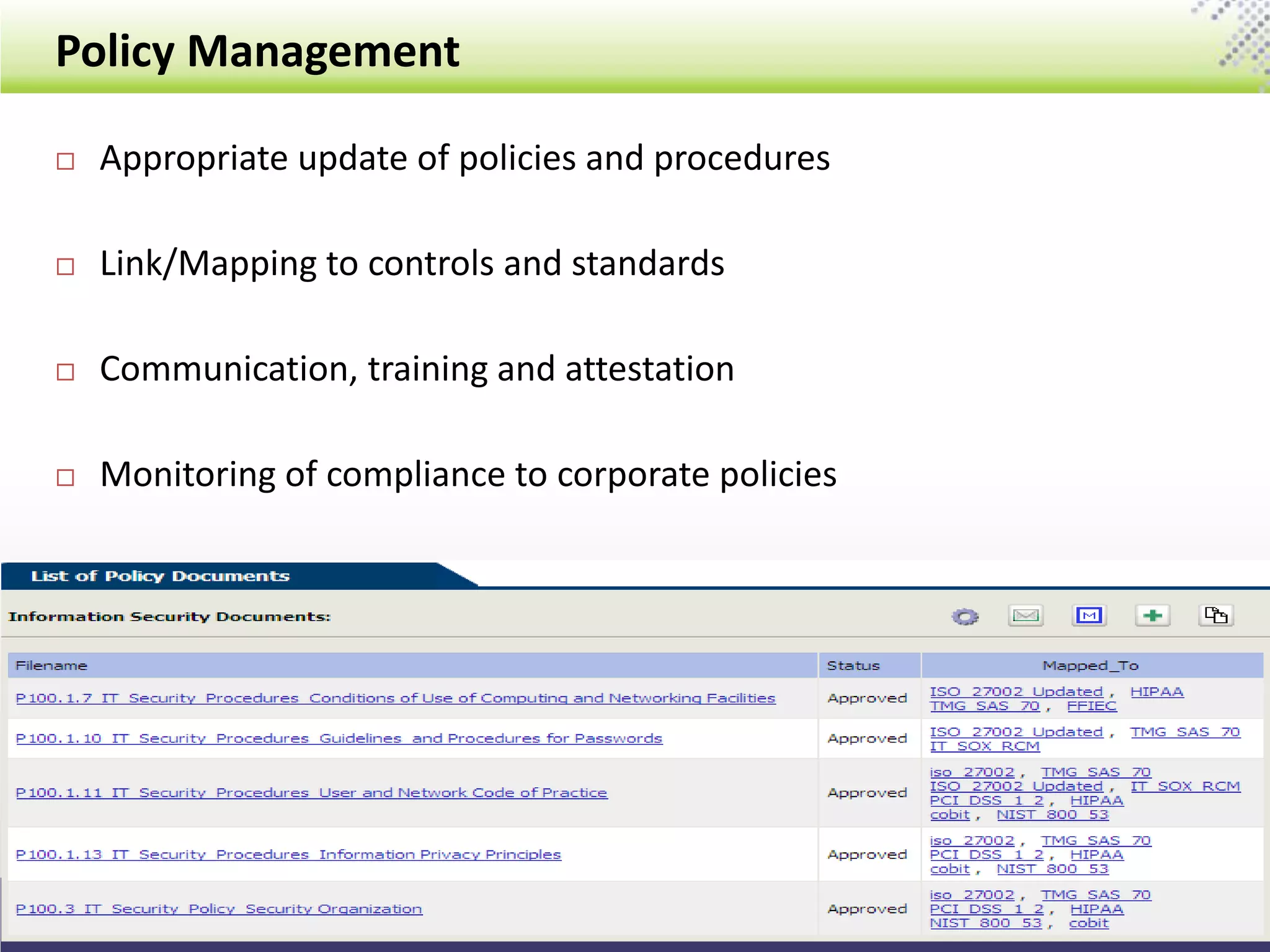This screenshot has width=1270, height=952.
Task: Click the Communication, training and attestation bullet
Action: (417, 369)
